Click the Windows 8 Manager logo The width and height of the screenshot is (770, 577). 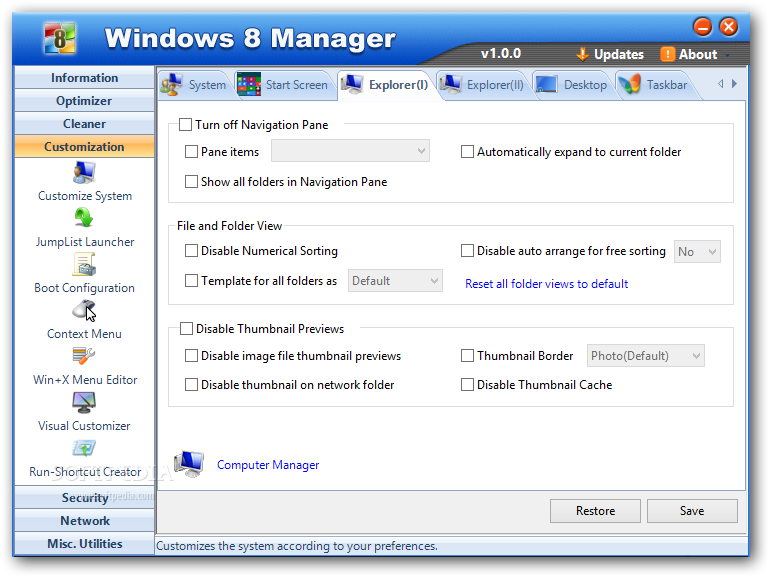(x=60, y=38)
